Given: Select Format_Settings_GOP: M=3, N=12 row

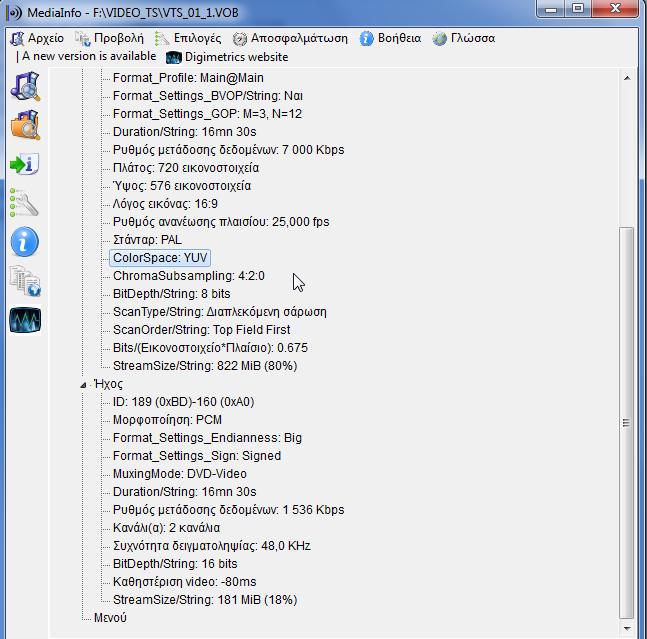Looking at the screenshot, I should (x=207, y=114).
